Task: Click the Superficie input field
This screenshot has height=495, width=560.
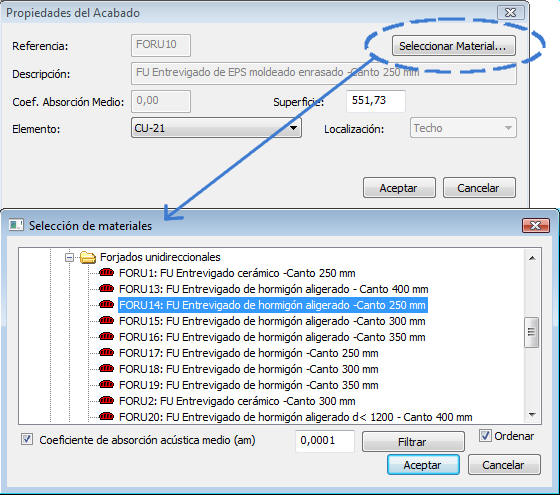Action: pyautogui.click(x=376, y=101)
